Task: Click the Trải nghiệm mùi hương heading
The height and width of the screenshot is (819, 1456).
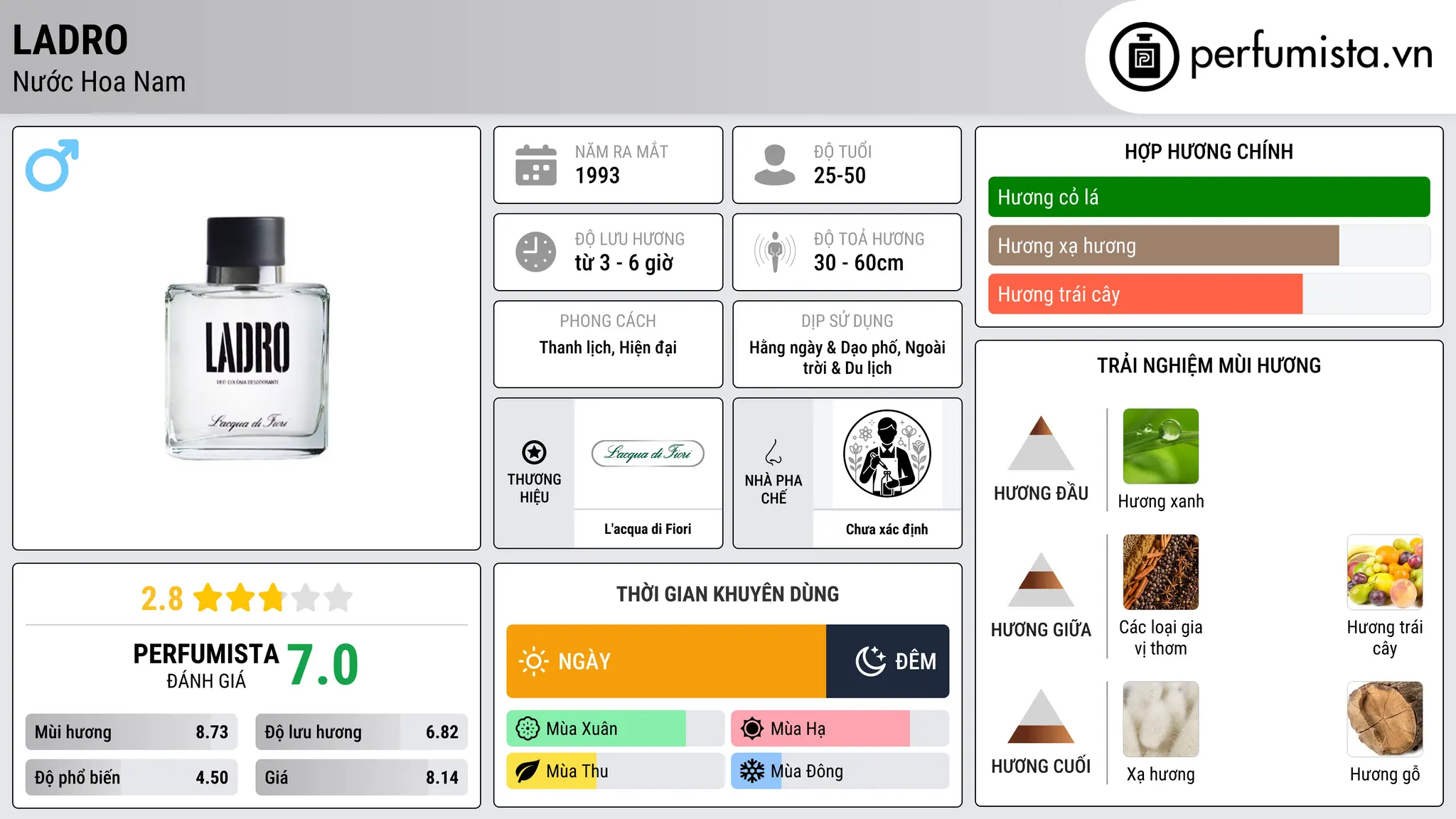Action: 1209,365
